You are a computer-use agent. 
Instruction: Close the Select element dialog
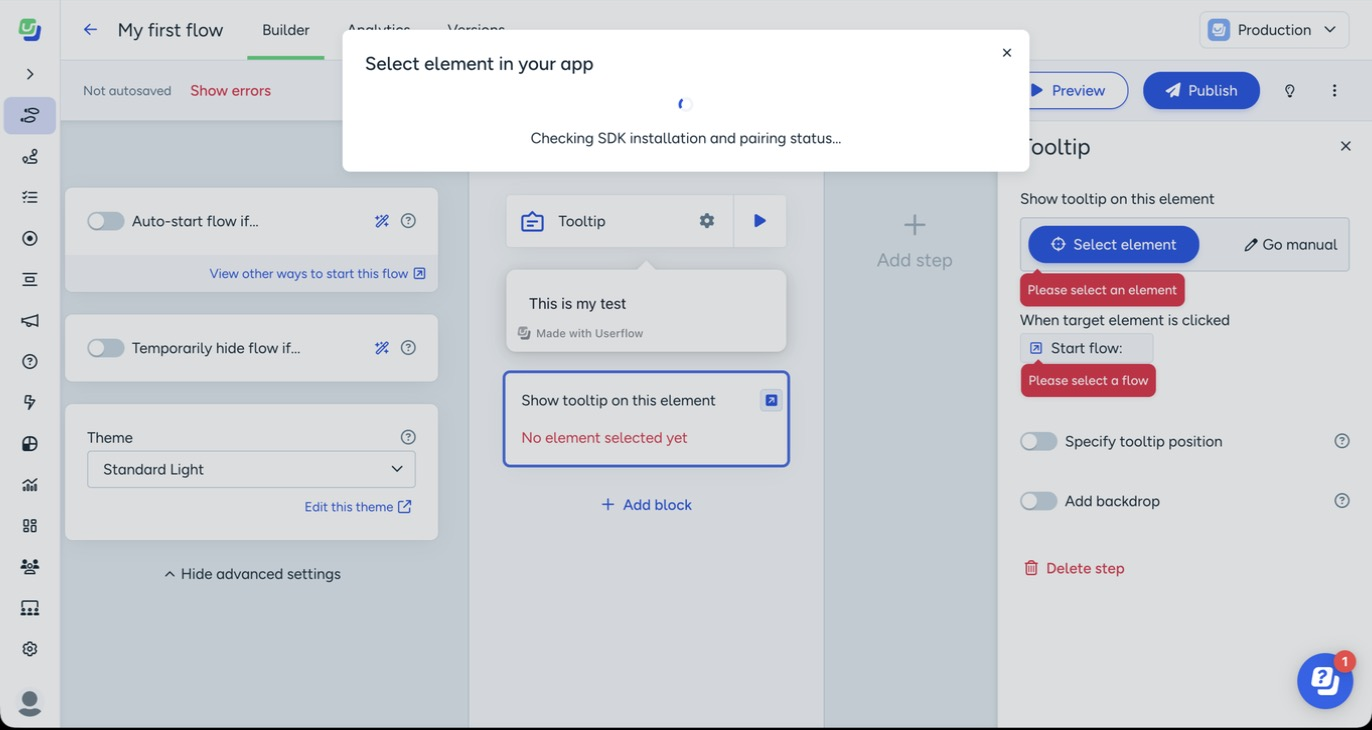click(1007, 53)
